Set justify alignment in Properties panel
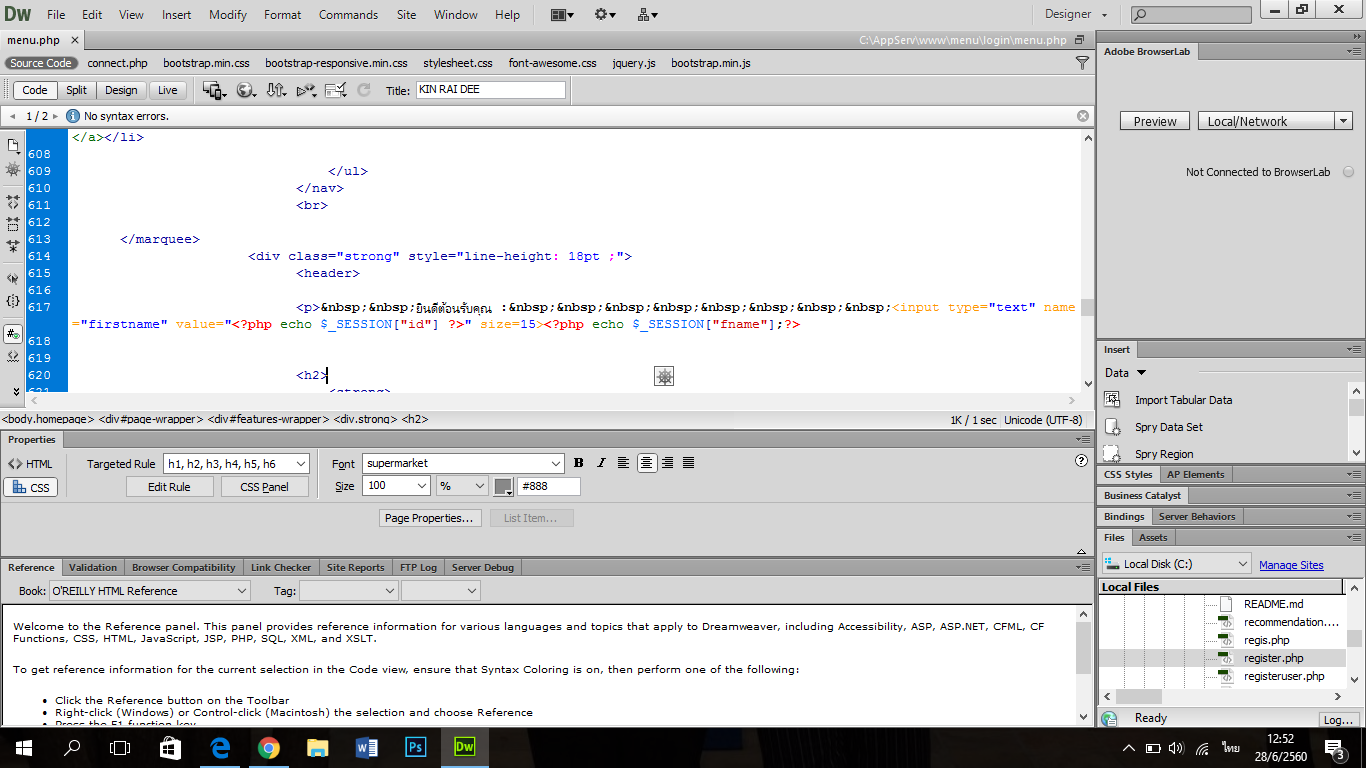The height and width of the screenshot is (768, 1366). 689,463
